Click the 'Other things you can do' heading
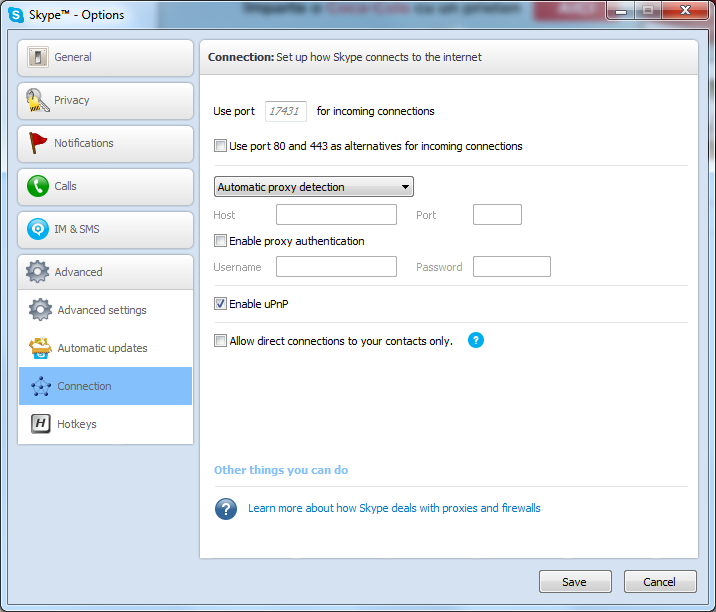The width and height of the screenshot is (716, 612). click(281, 470)
